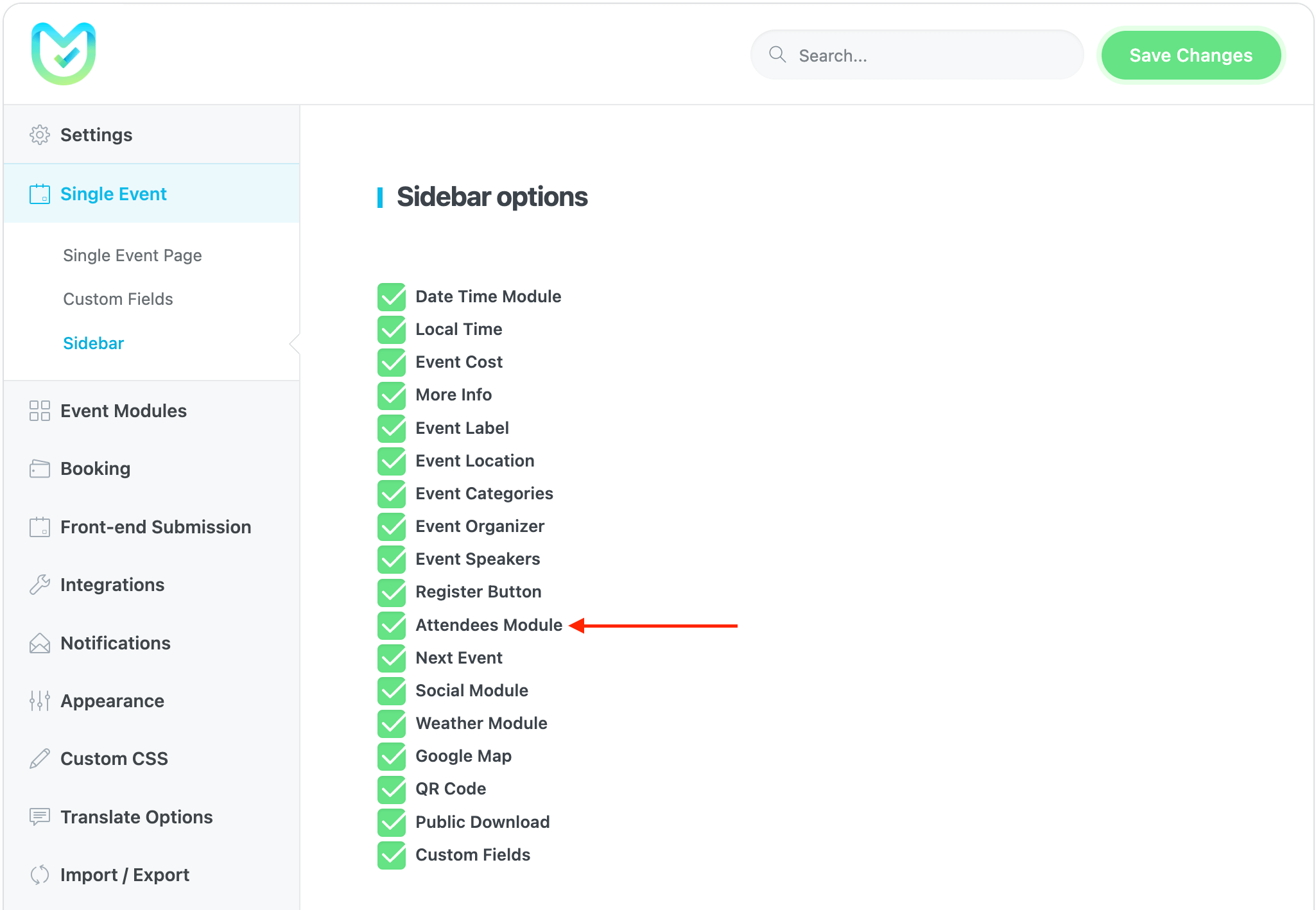This screenshot has height=910, width=1316.
Task: Expand the Translate Options section
Action: click(136, 817)
